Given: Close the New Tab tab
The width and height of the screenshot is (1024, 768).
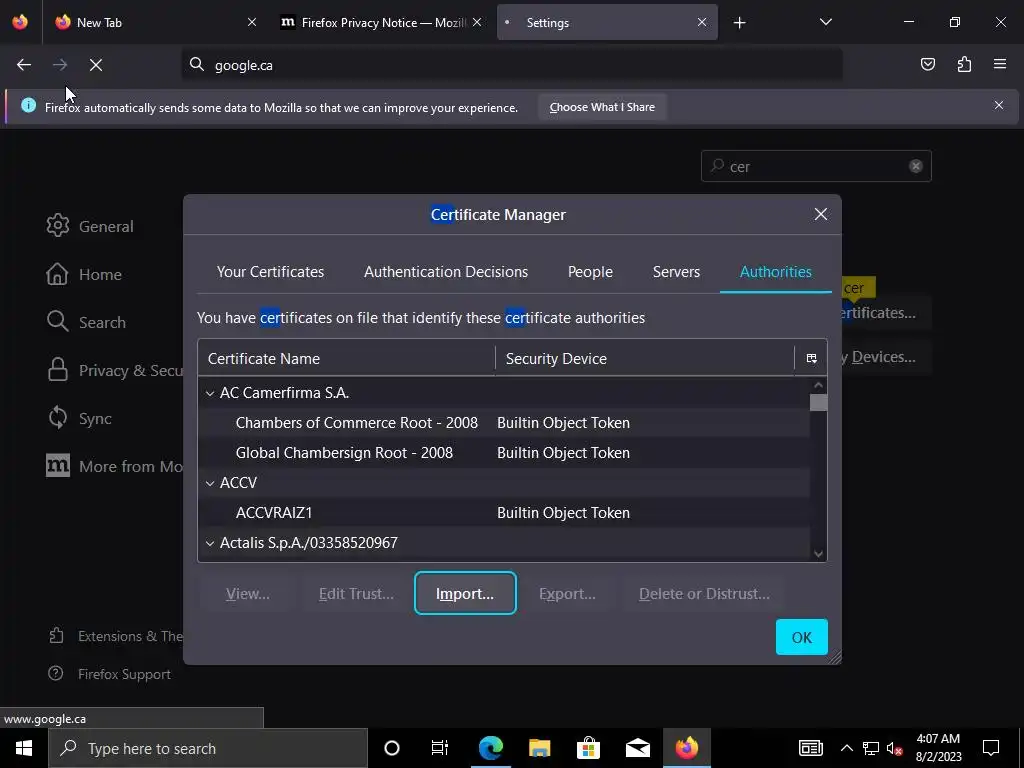Looking at the screenshot, I should [252, 22].
